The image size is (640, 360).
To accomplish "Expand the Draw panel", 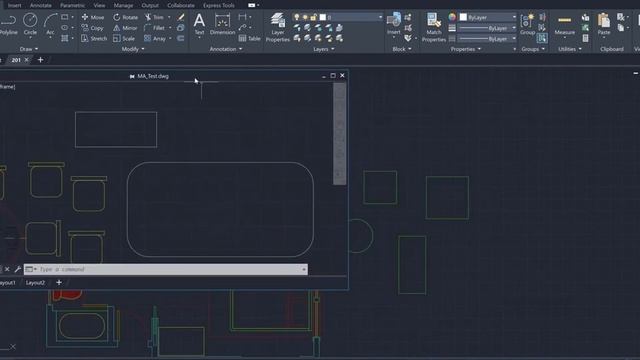I will point(29,49).
